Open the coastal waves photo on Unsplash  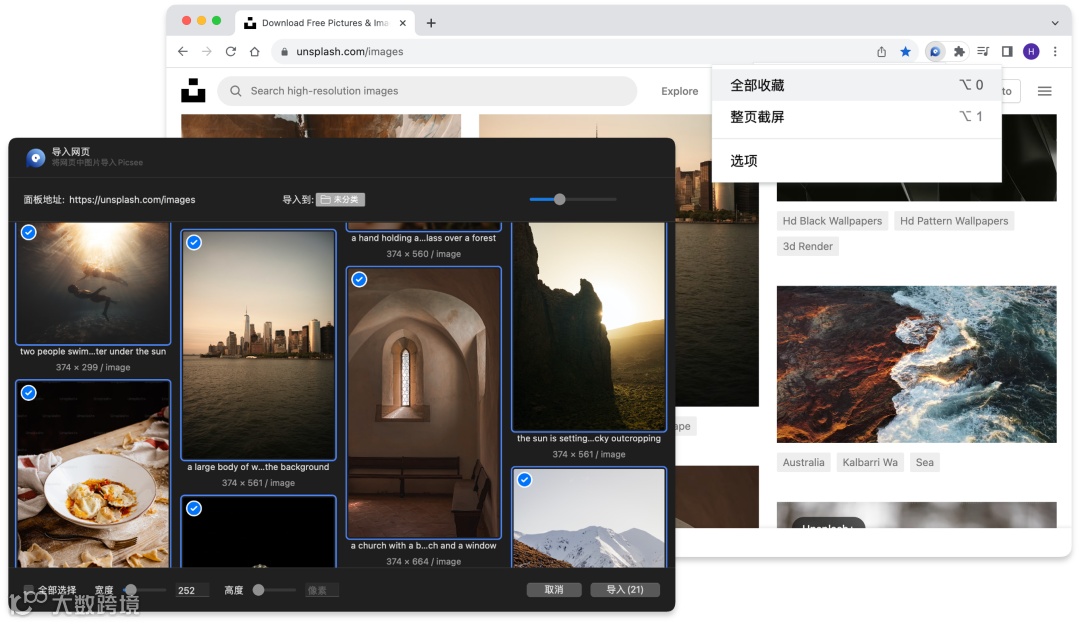tap(916, 364)
